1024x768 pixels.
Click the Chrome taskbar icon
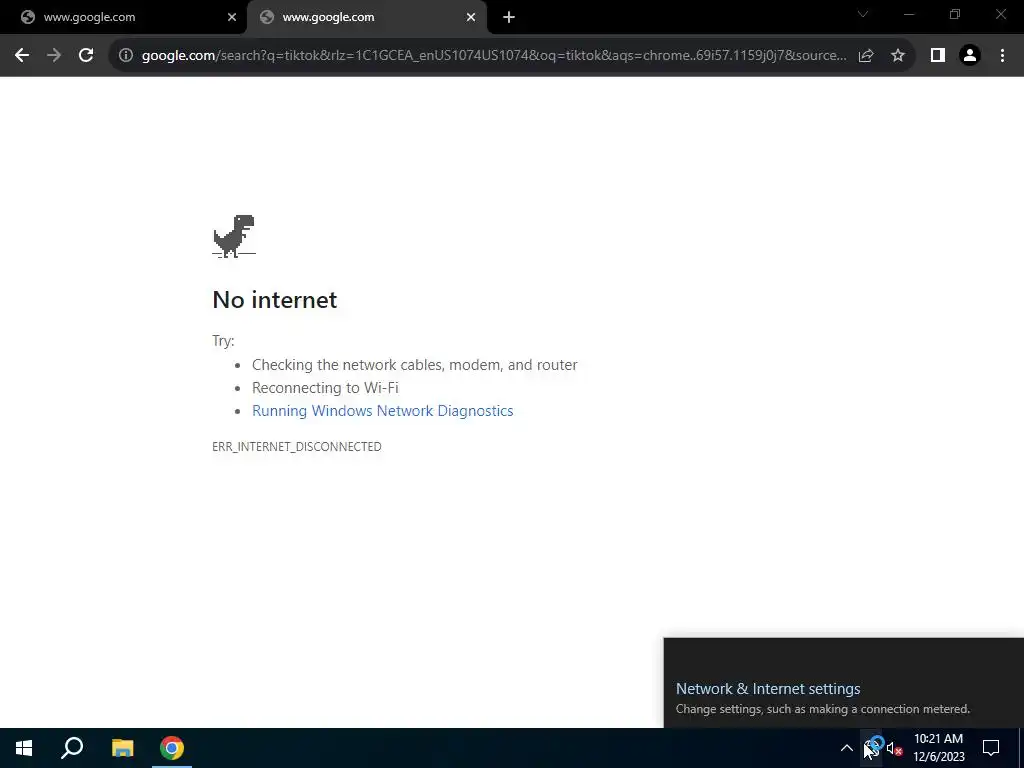[172, 748]
